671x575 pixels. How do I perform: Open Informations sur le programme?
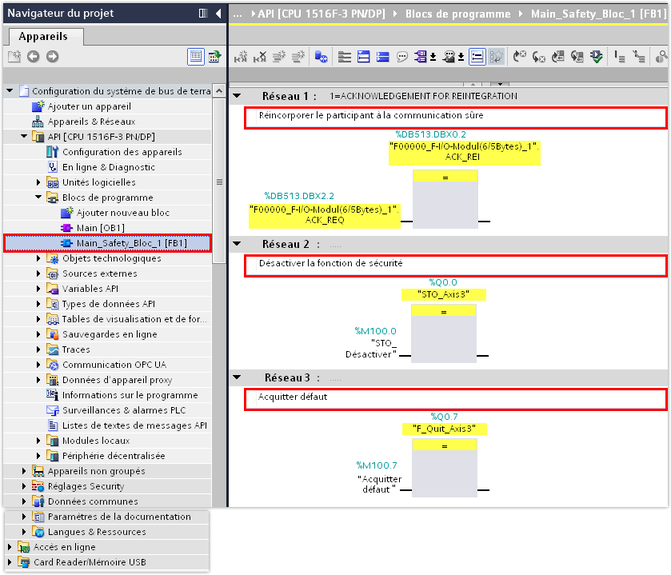point(129,395)
